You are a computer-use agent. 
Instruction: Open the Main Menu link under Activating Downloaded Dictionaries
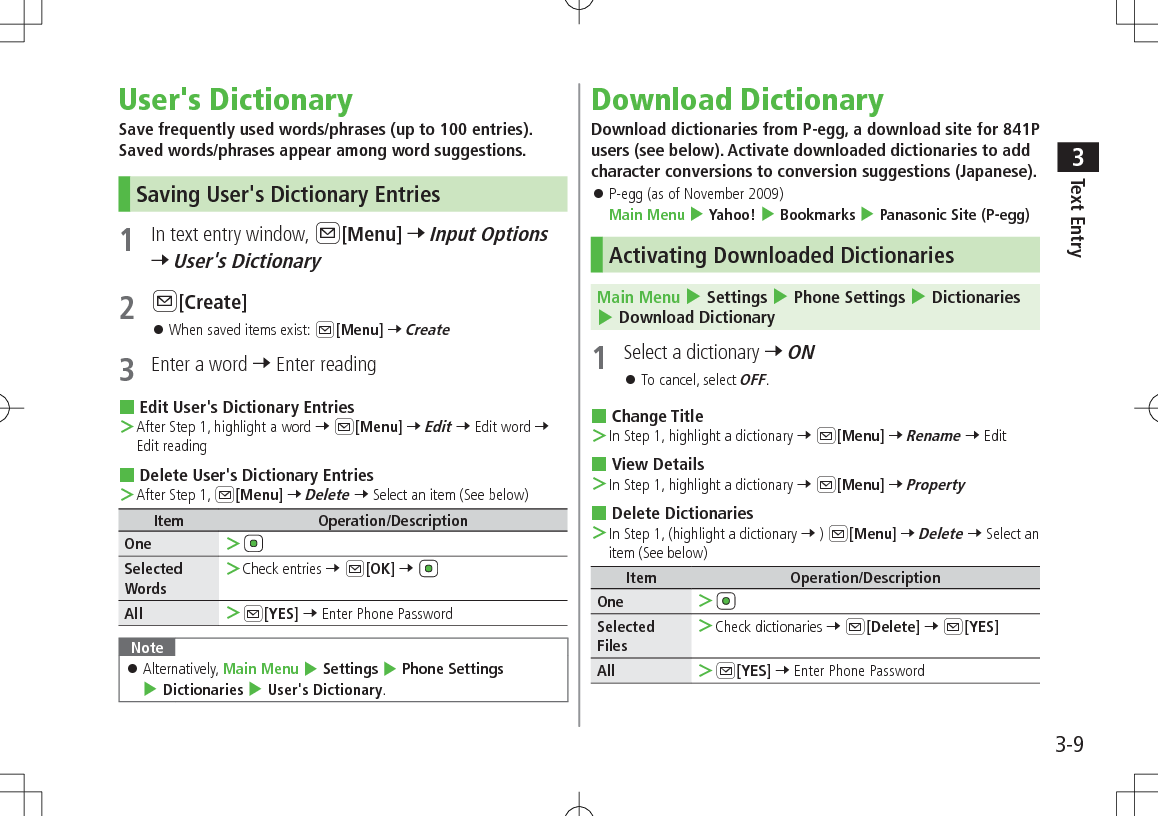[x=639, y=297]
